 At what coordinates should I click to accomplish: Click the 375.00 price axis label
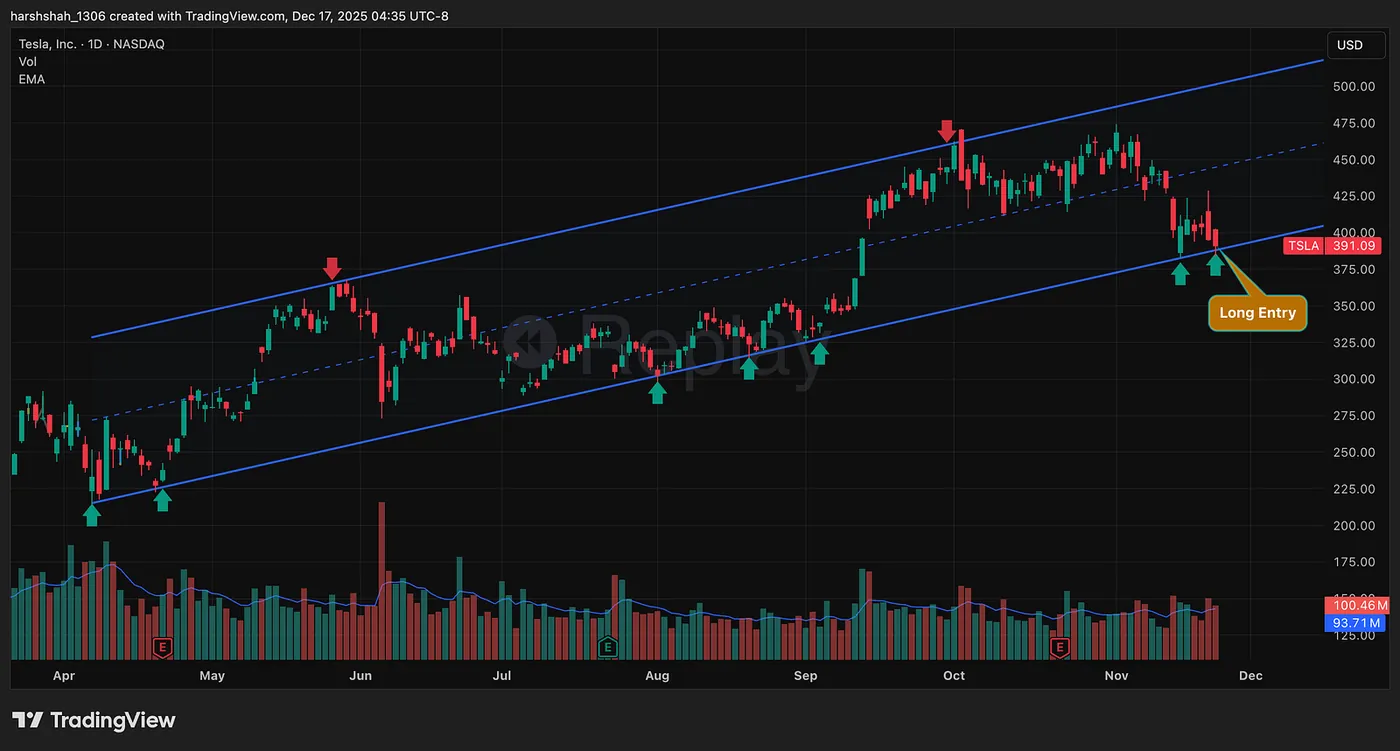pos(1353,270)
